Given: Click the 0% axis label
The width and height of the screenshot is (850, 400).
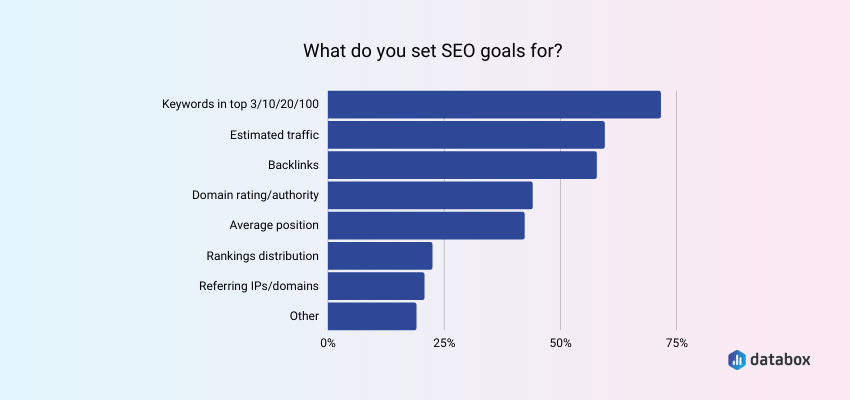Looking at the screenshot, I should [328, 343].
